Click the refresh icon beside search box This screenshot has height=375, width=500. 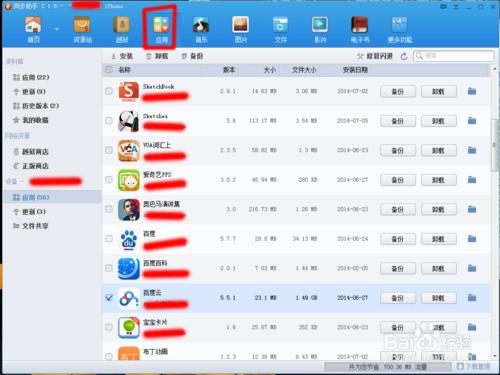pyautogui.click(x=404, y=56)
